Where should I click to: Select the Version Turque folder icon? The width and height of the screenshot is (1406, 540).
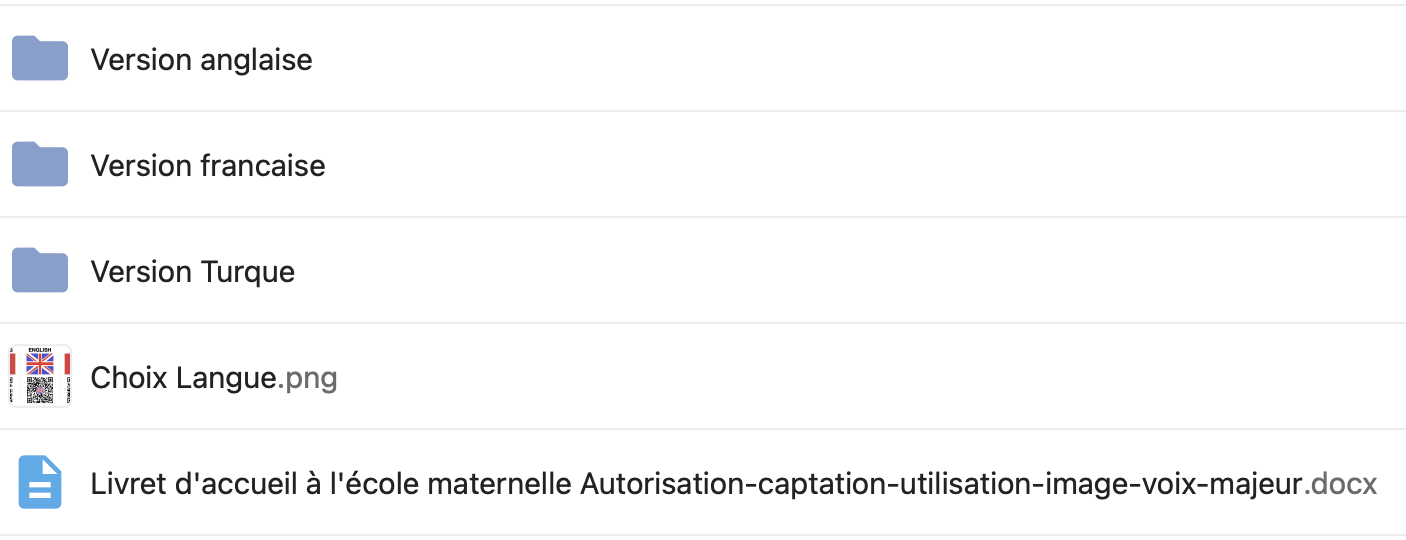pos(40,271)
